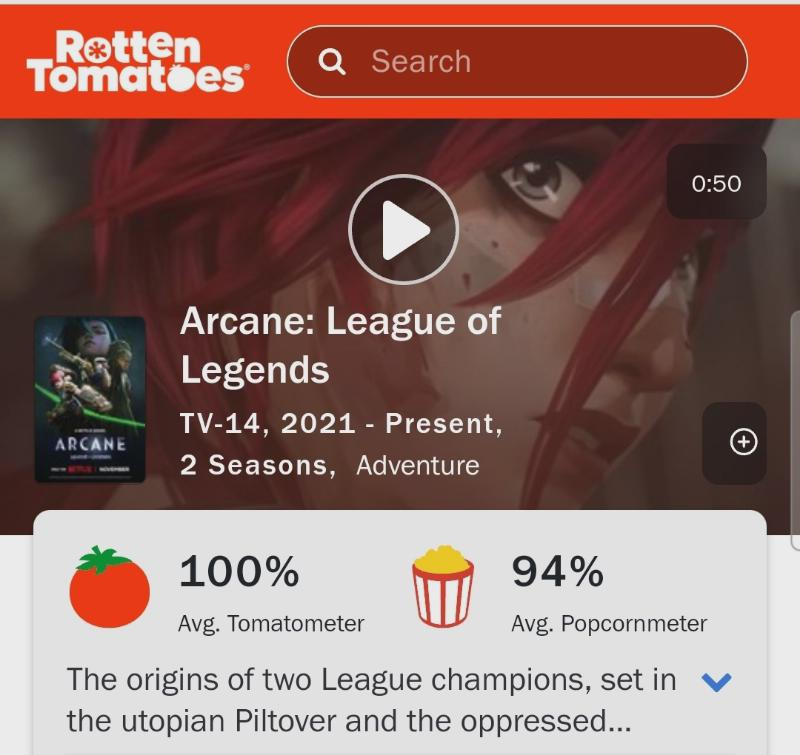
Task: Click the page scrollbar on right edge
Action: tap(795, 431)
